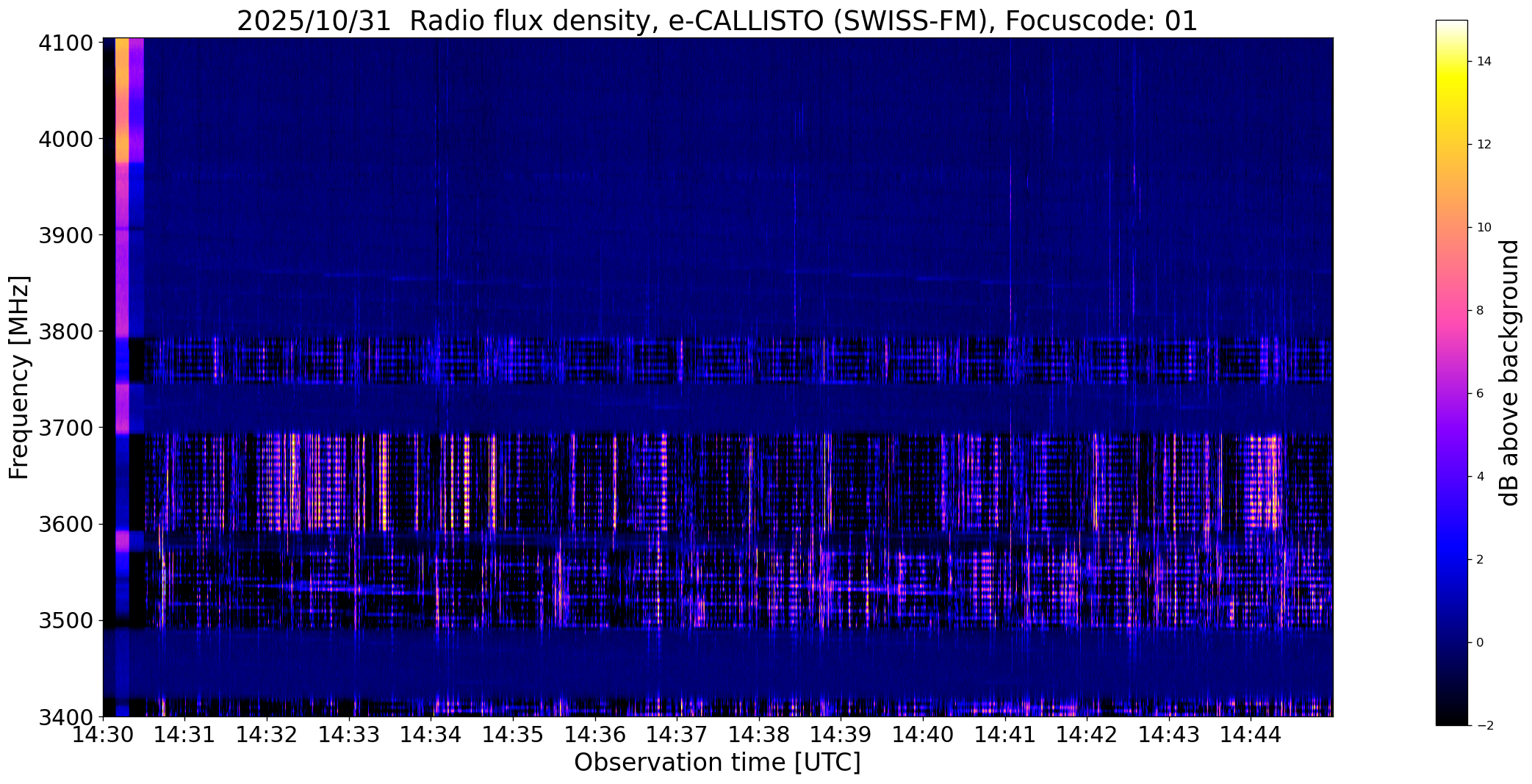The image size is (1532, 784).
Task: Click the 14:39 time tick label
Action: click(x=842, y=735)
